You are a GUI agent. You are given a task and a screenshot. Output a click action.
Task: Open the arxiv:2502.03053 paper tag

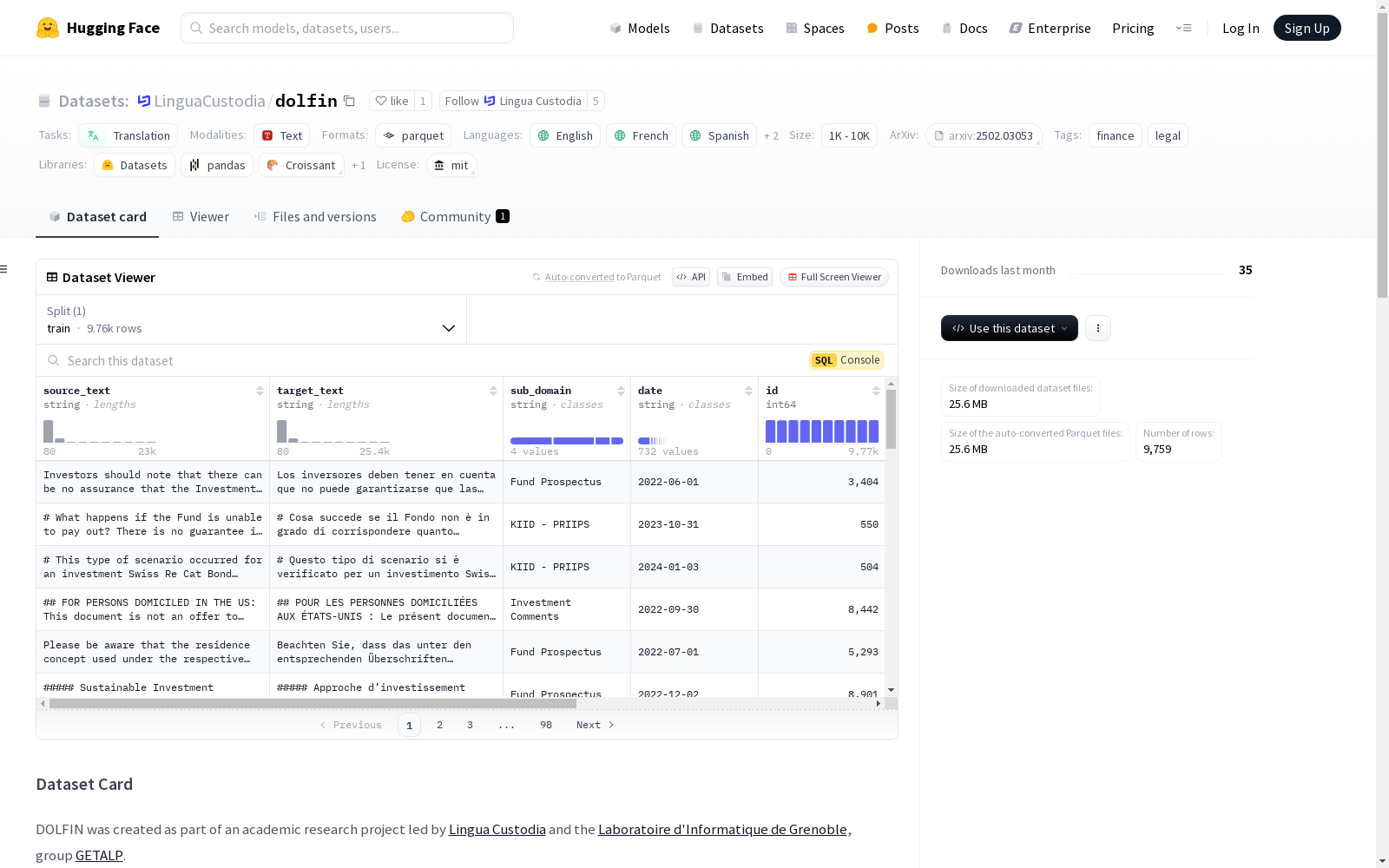[x=984, y=135]
